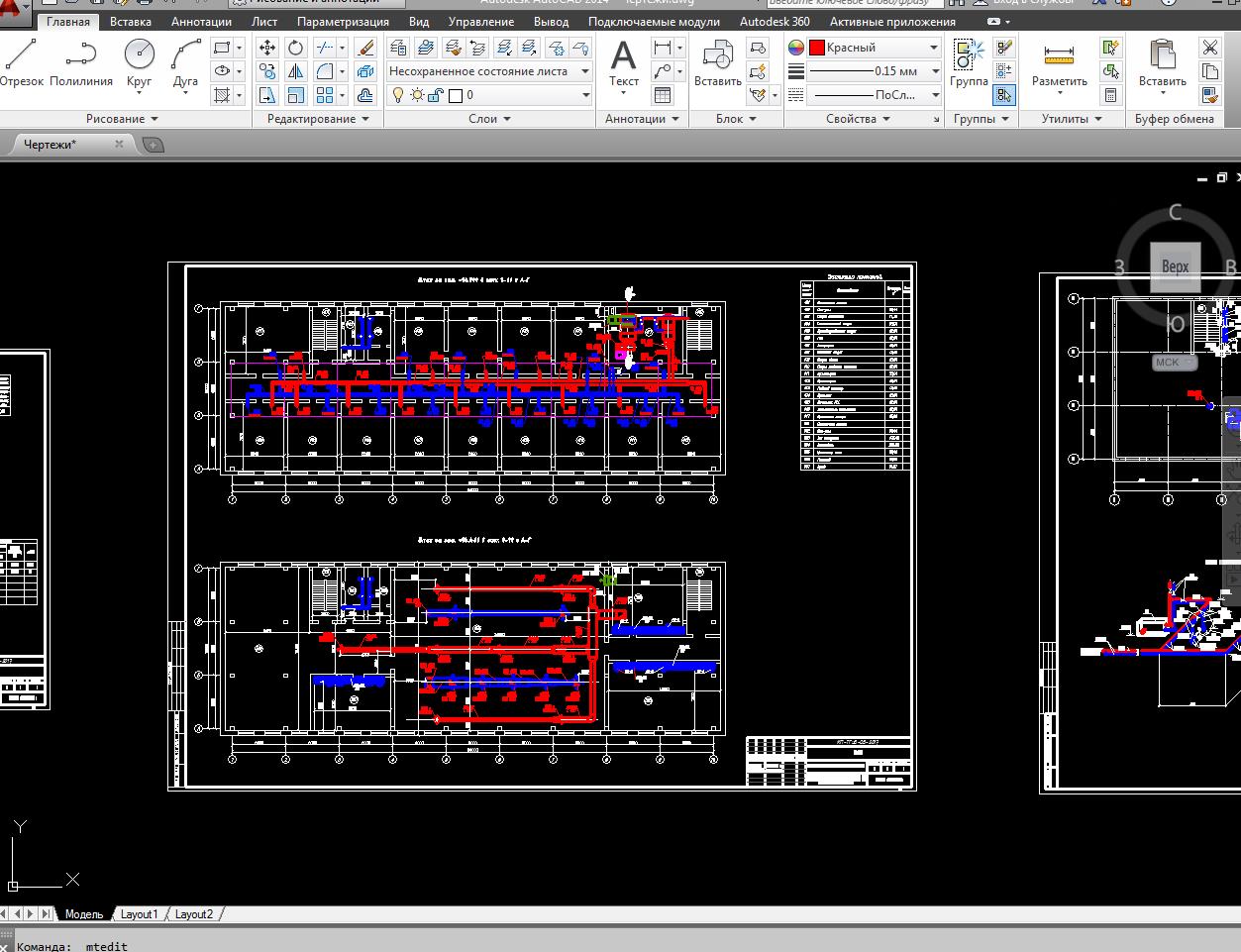Click the red color swatch in Свойства
The height and width of the screenshot is (952, 1241).
coord(817,48)
